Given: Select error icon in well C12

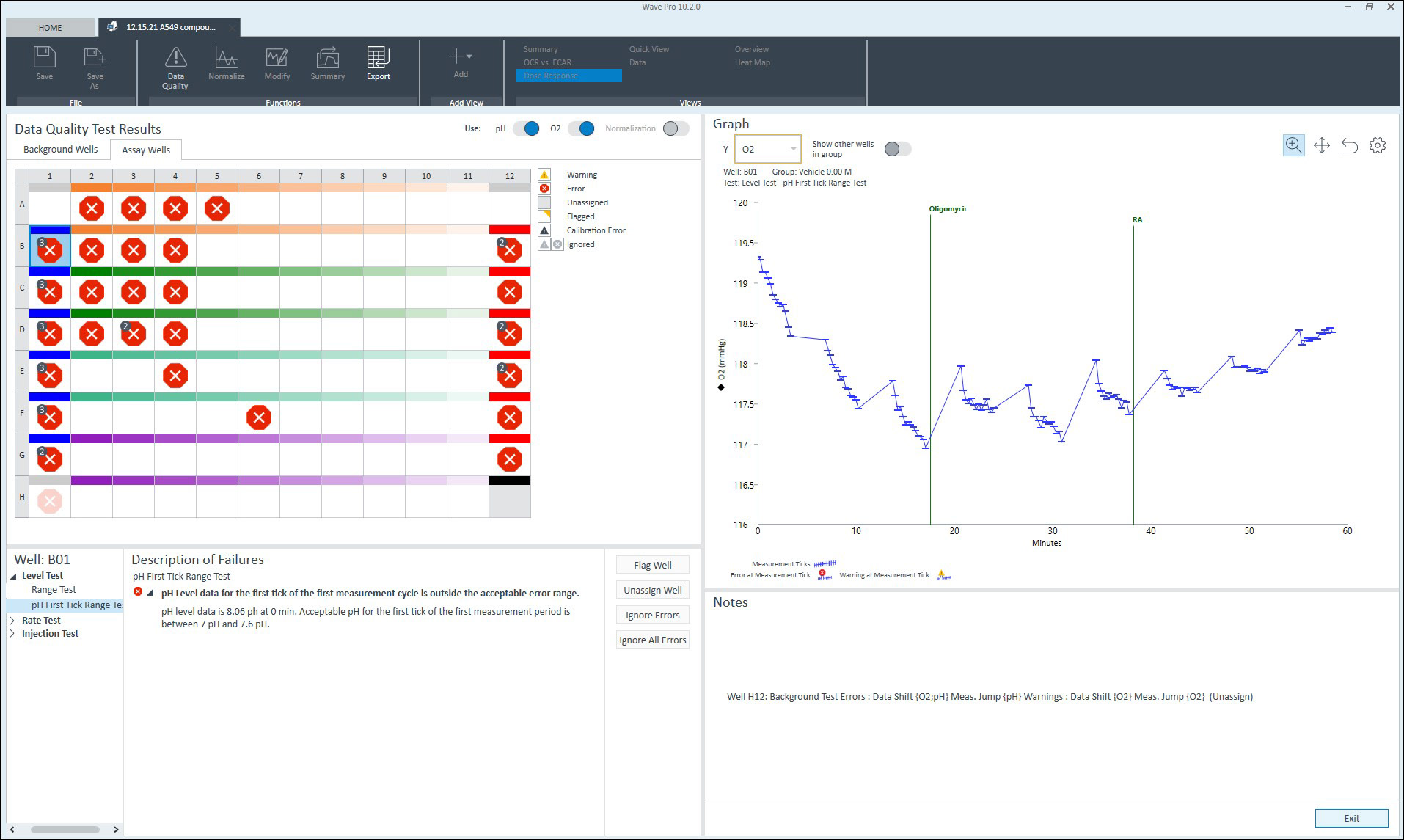Looking at the screenshot, I should [x=509, y=292].
